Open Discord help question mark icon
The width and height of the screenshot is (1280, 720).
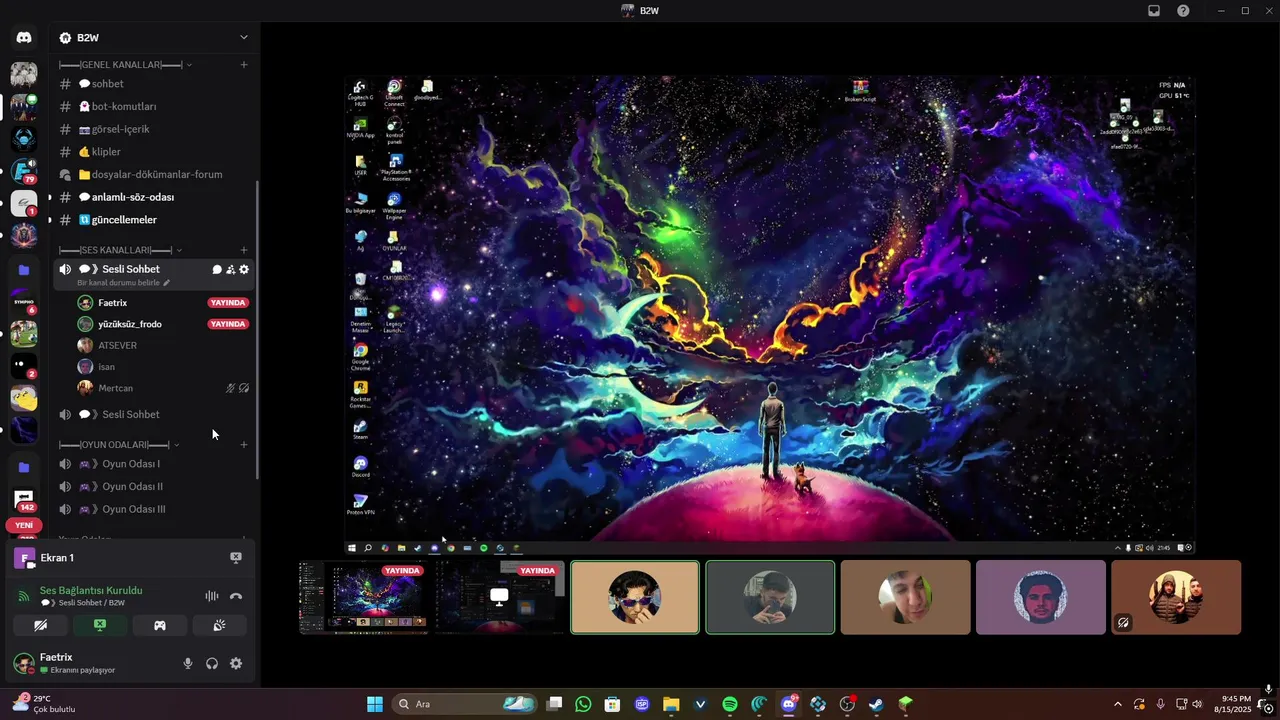coord(1183,11)
